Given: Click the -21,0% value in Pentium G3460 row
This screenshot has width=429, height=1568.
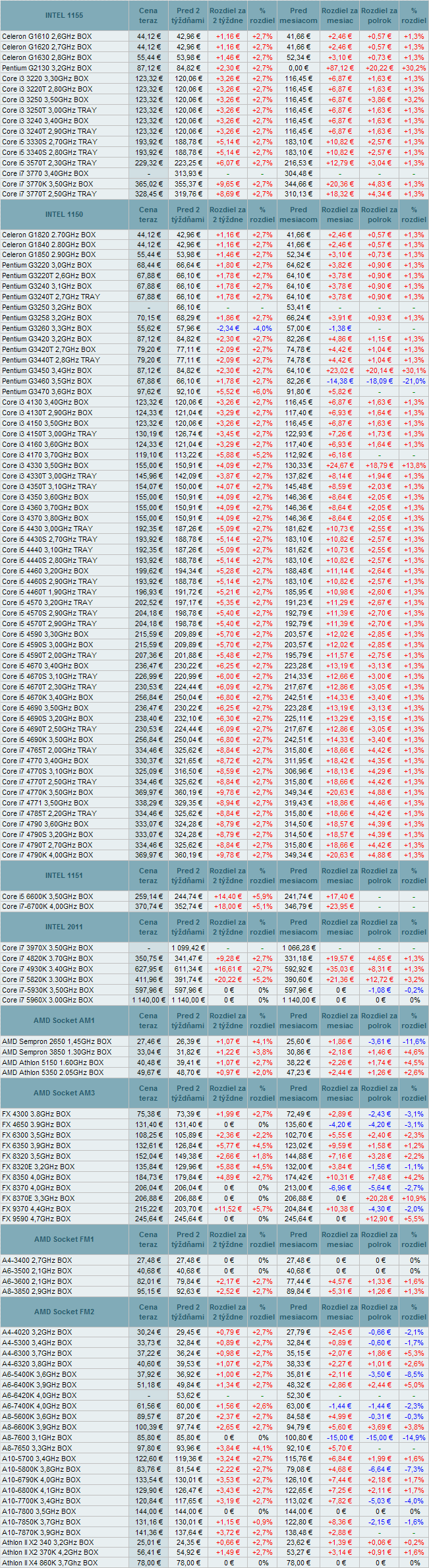Looking at the screenshot, I should (414, 381).
